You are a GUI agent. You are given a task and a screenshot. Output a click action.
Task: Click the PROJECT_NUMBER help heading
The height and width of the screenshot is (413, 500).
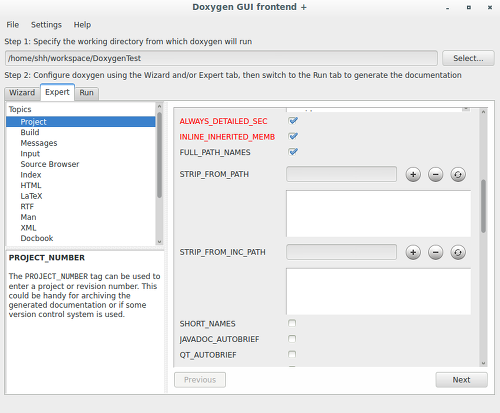(47, 258)
